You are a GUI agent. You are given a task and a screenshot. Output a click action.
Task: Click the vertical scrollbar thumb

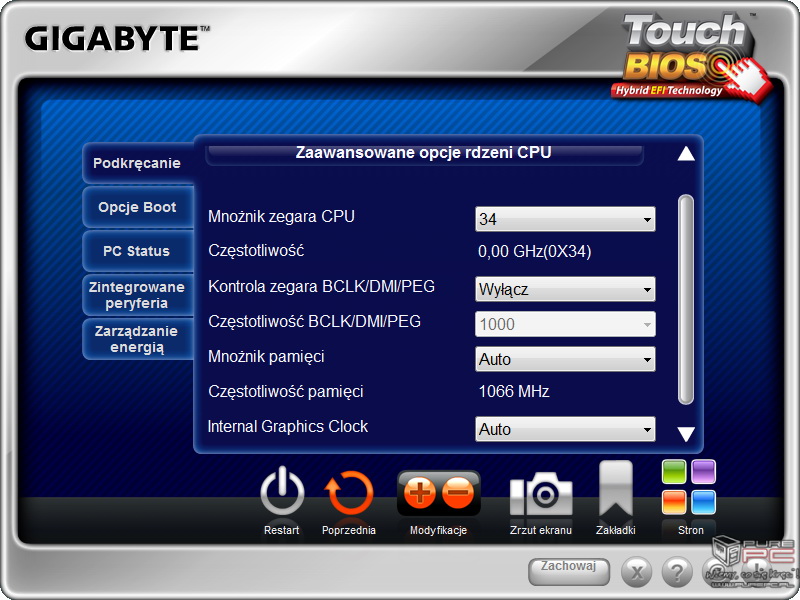(x=686, y=299)
